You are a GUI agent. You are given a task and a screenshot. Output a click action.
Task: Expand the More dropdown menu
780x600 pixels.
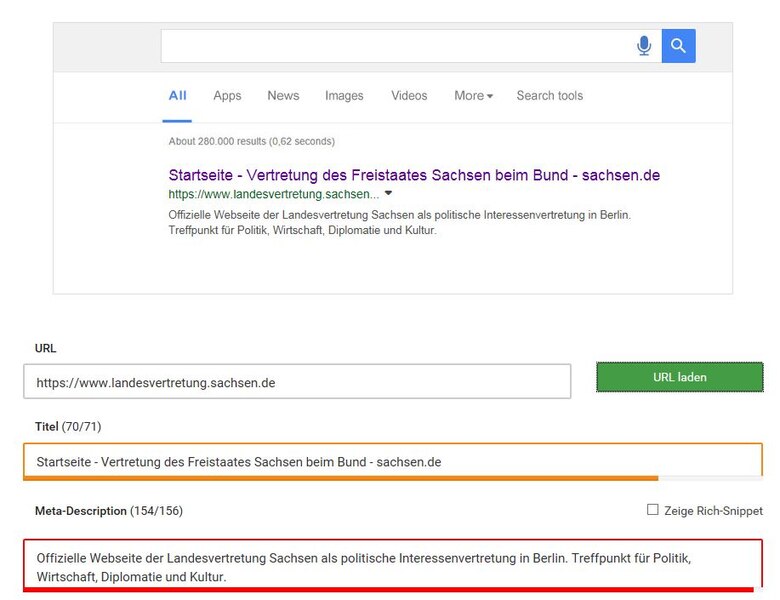[x=473, y=96]
